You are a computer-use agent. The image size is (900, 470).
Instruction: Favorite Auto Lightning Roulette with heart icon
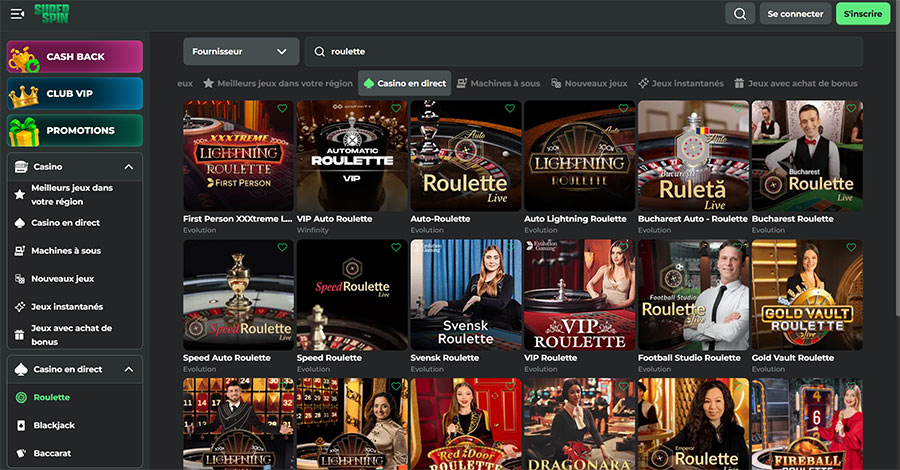pyautogui.click(x=623, y=108)
